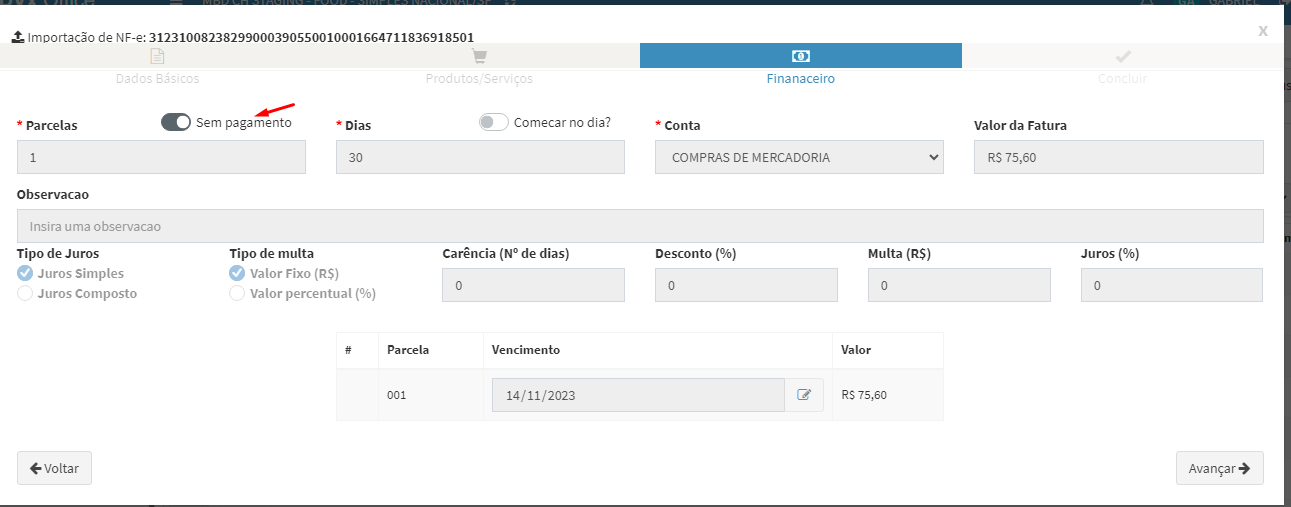Open the Conta dropdown list
Viewport: 1291px width, 507px height.
tap(799, 157)
